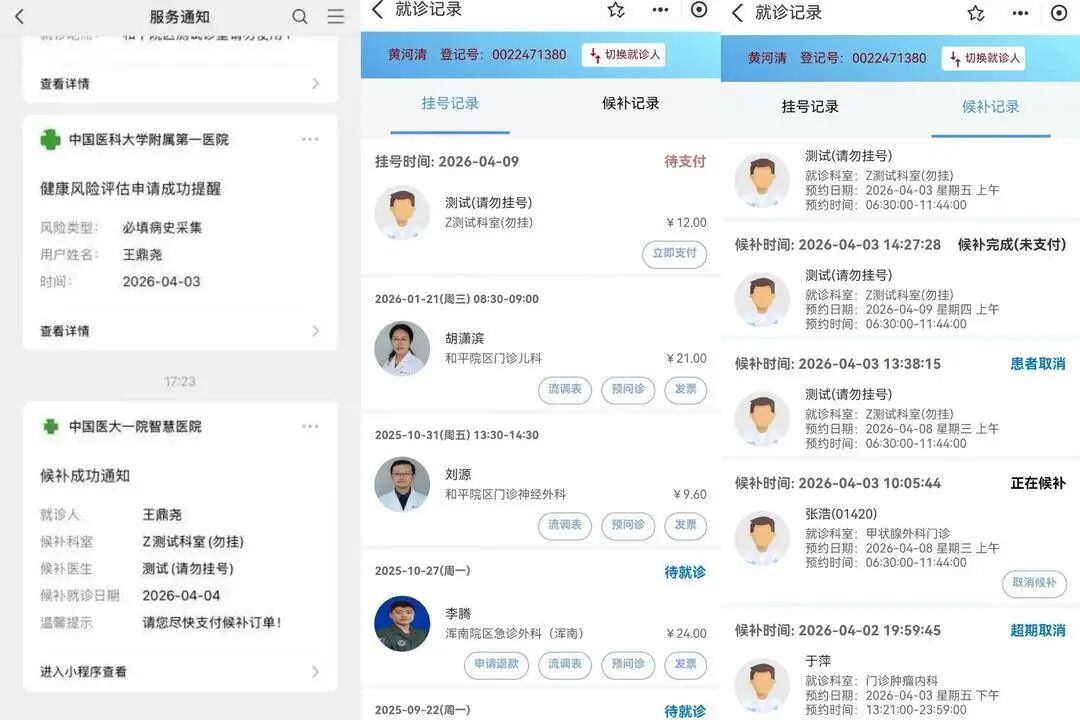Image resolution: width=1080 pixels, height=720 pixels.
Task: Click search icon in 服务通知 header
Action: click(300, 17)
